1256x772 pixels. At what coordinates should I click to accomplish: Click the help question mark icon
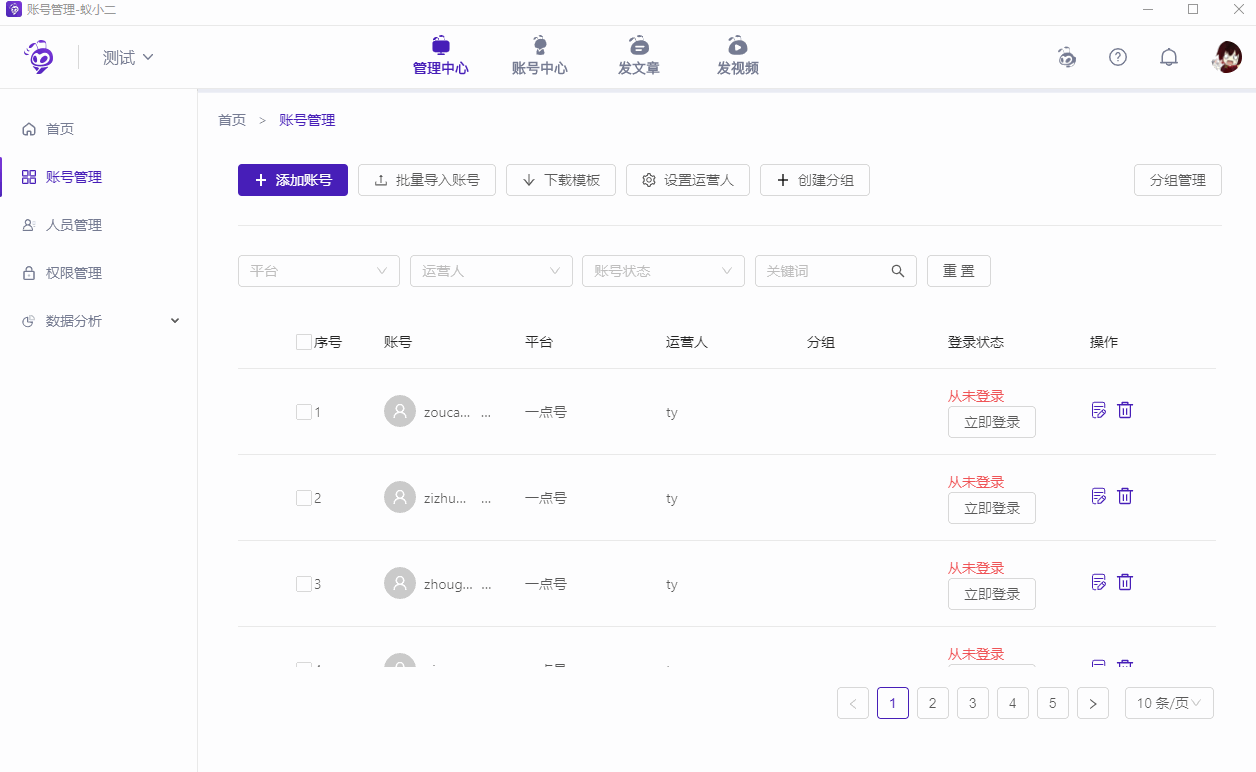click(x=1118, y=57)
